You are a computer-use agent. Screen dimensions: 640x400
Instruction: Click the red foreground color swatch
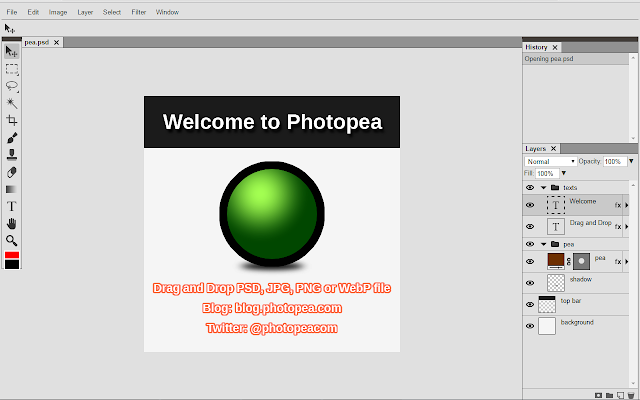click(x=12, y=255)
